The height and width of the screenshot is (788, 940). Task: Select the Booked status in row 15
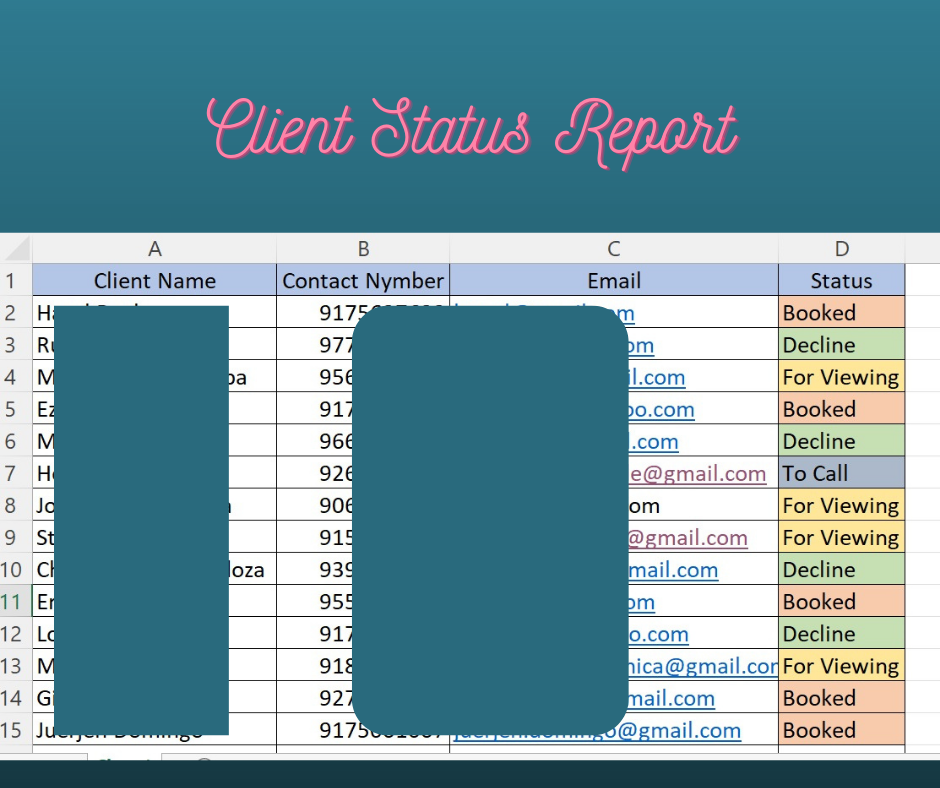(x=842, y=730)
